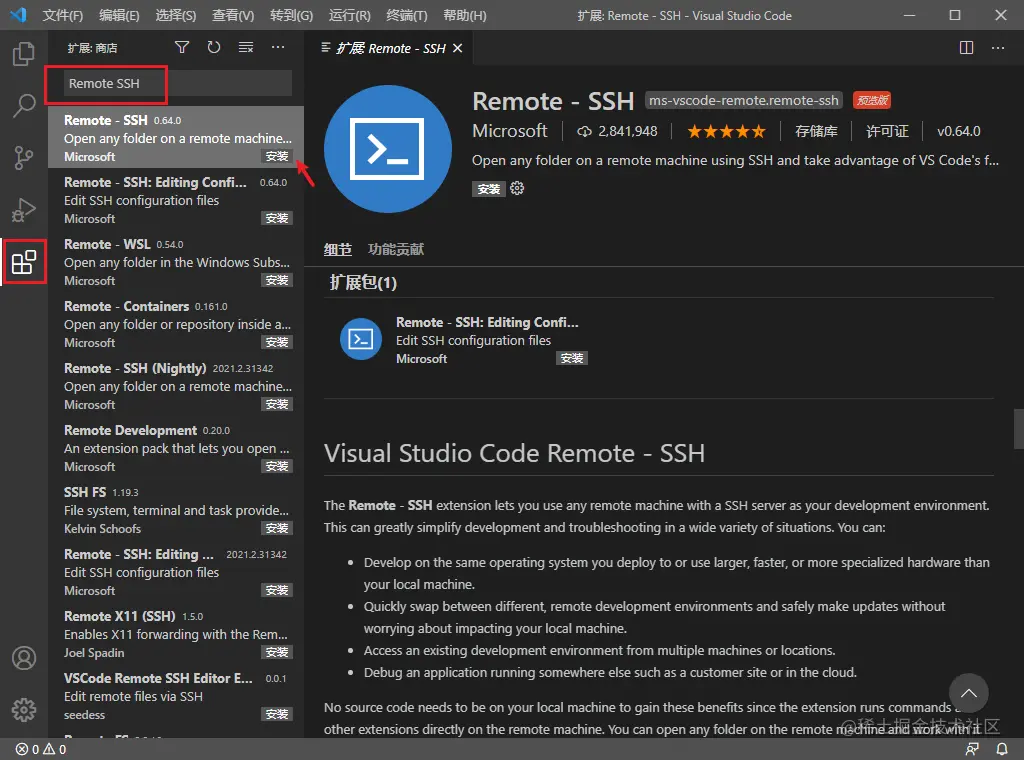The image size is (1024, 760).
Task: Open the manage gear beside install button
Action: (x=517, y=189)
